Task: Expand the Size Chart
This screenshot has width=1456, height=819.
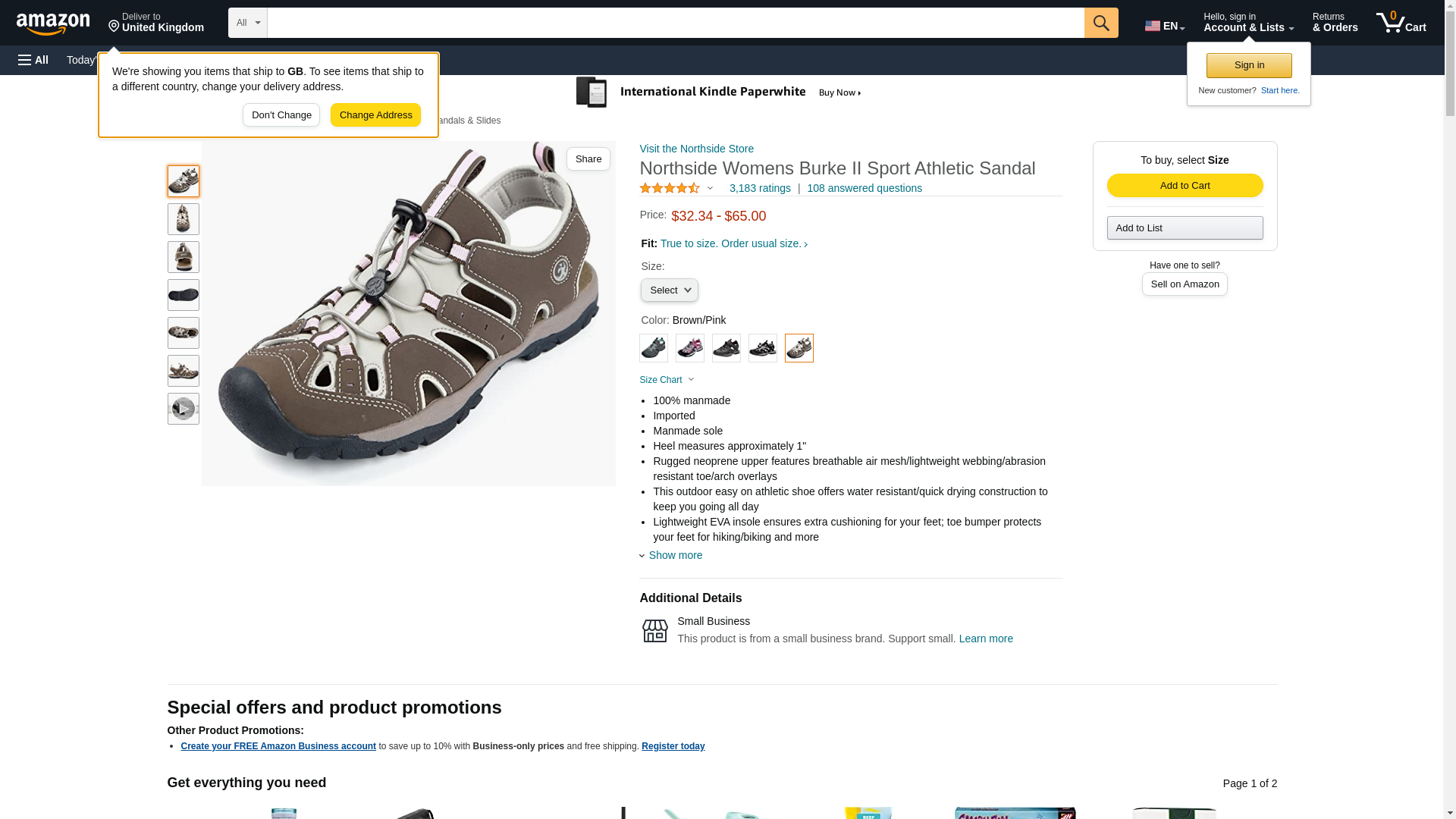Action: 667,380
